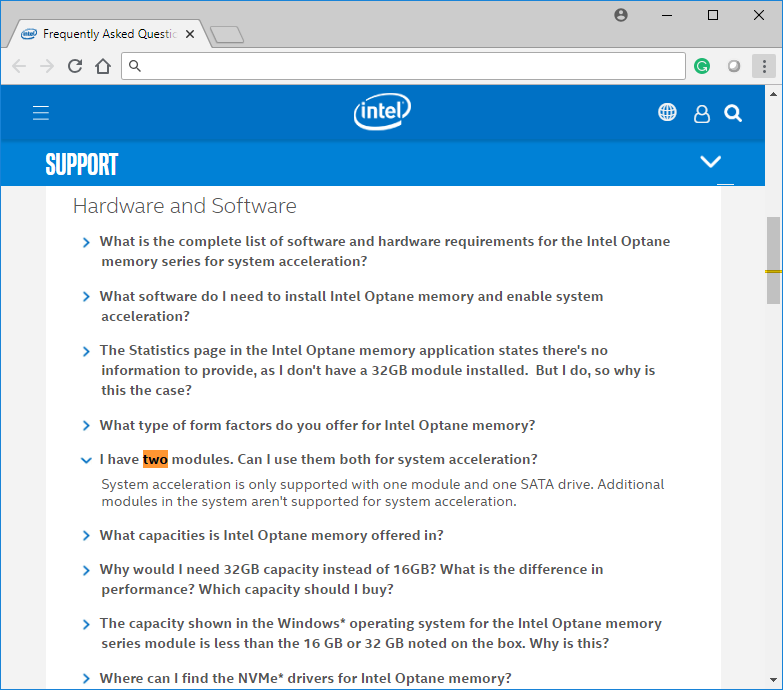Viewport: 783px width, 690px height.
Task: Click 'I have two modules' question title
Action: [x=319, y=459]
